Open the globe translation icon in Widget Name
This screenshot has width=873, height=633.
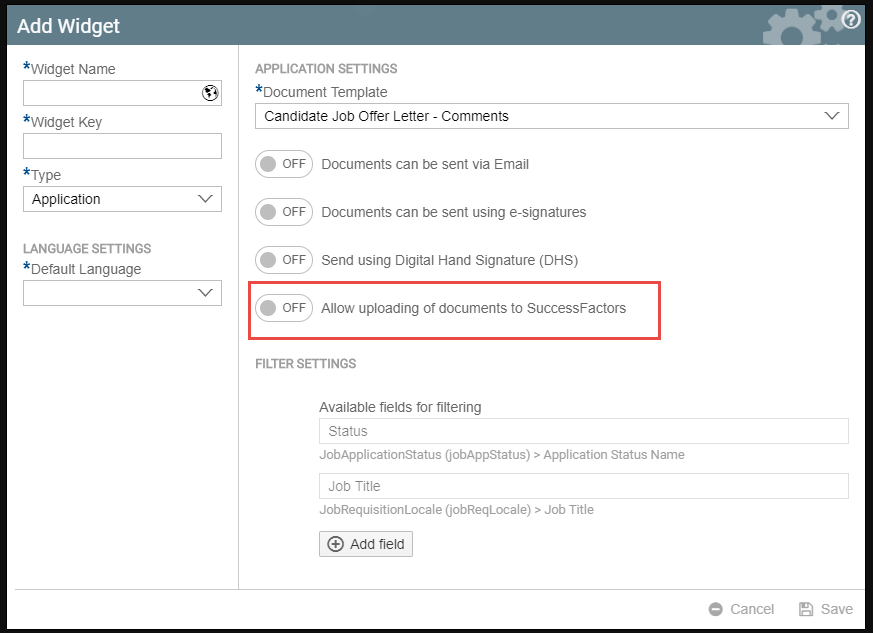pyautogui.click(x=210, y=93)
